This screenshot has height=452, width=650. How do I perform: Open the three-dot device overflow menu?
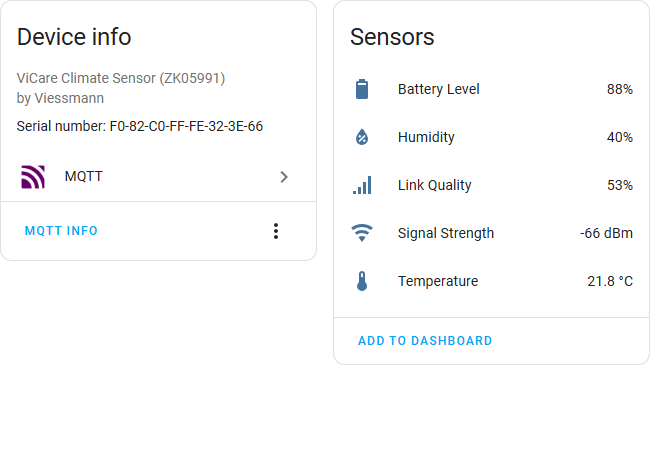point(276,231)
